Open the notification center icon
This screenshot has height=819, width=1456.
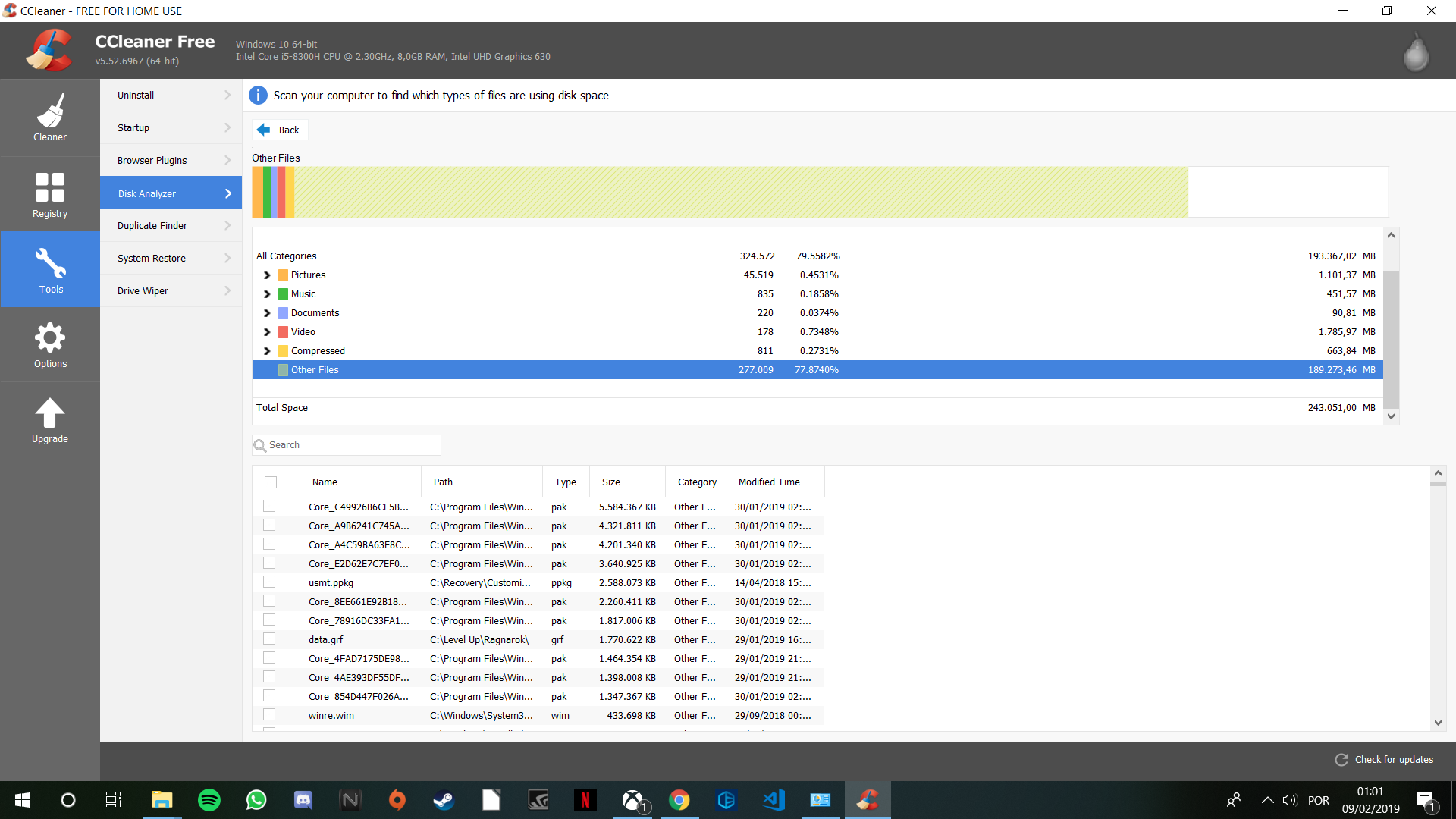pyautogui.click(x=1426, y=800)
